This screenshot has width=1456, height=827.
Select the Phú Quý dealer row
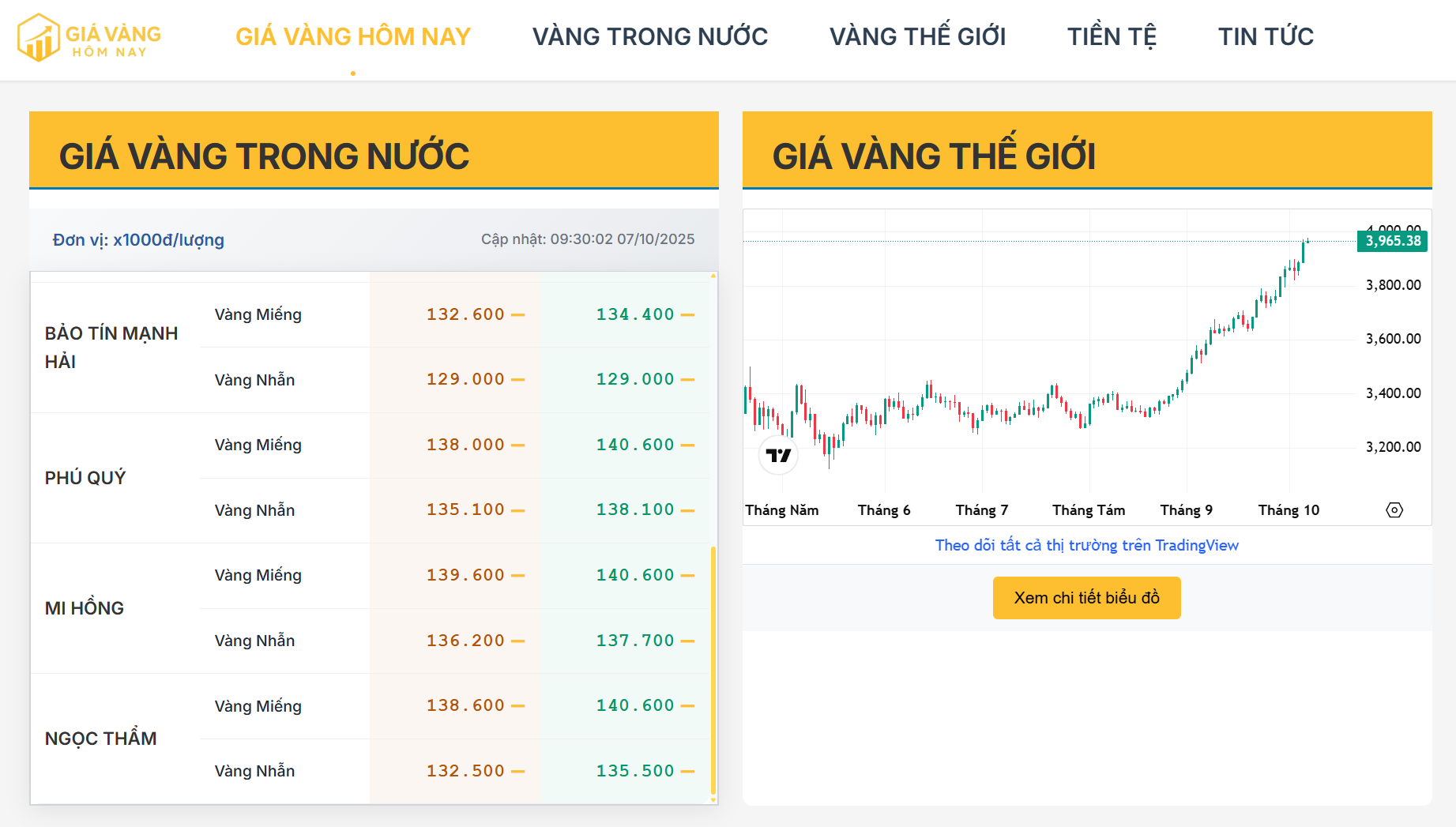click(85, 478)
